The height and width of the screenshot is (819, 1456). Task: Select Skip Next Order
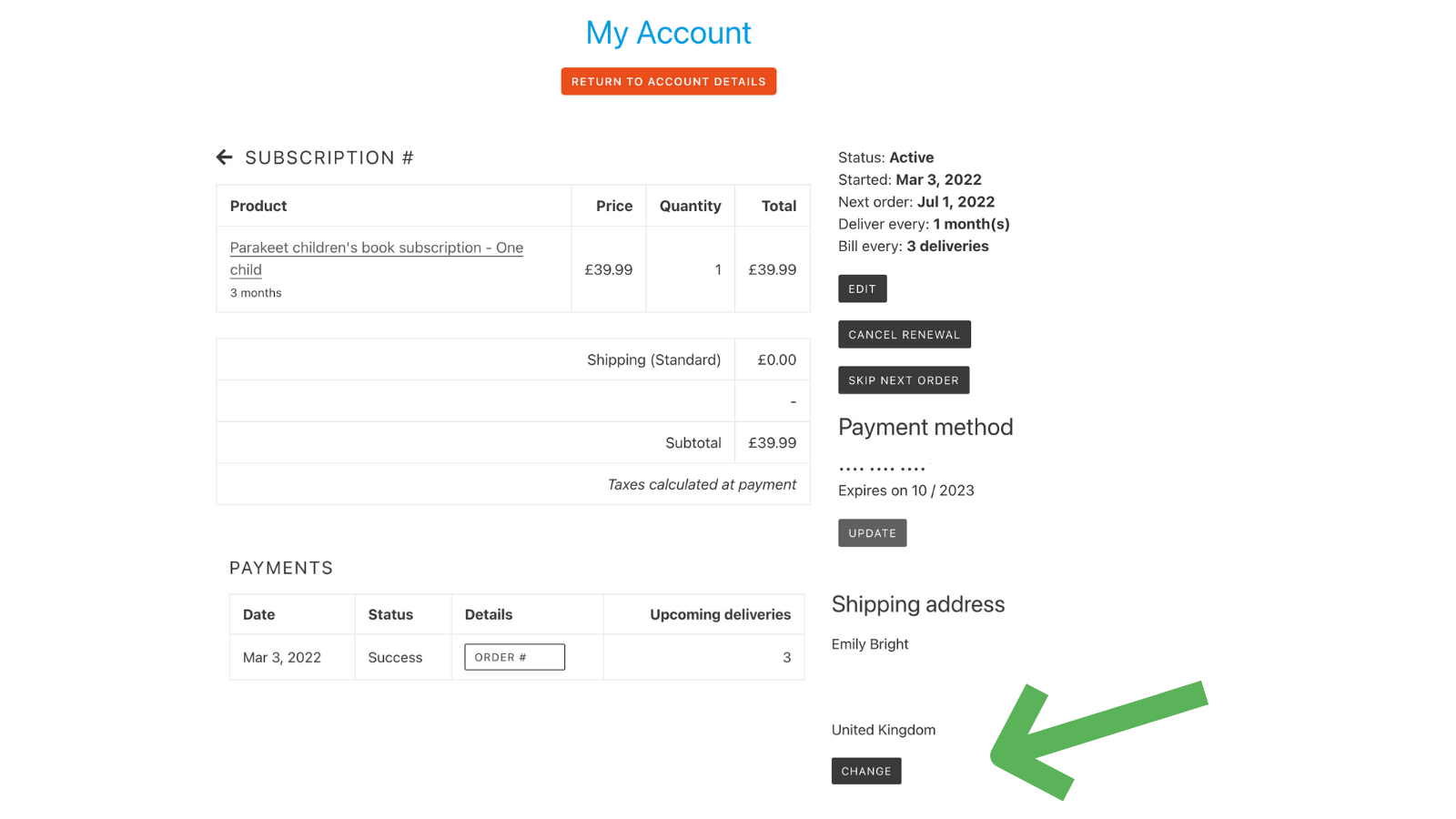coord(904,379)
